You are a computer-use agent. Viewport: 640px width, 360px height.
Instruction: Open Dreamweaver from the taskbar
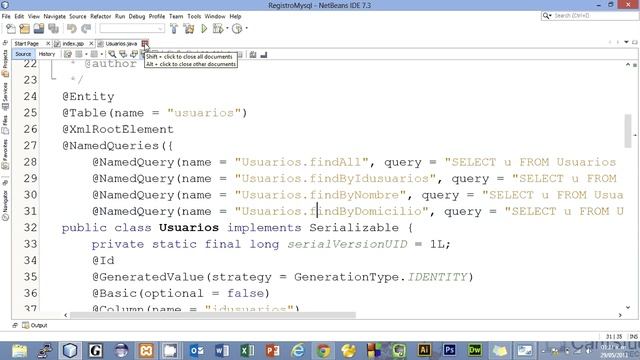click(x=475, y=350)
